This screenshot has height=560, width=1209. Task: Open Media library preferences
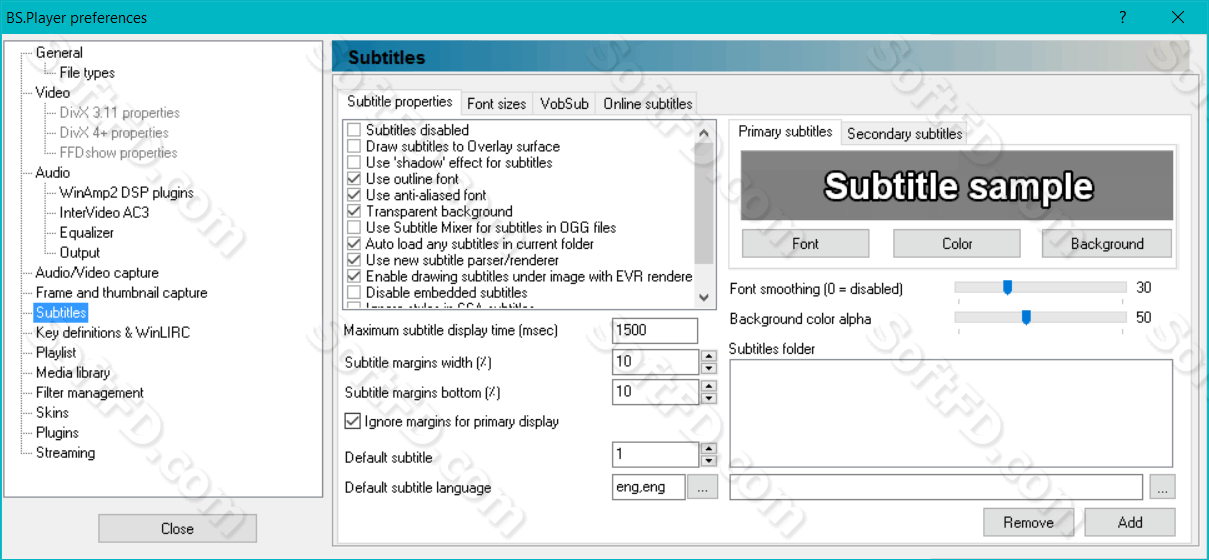pos(73,373)
